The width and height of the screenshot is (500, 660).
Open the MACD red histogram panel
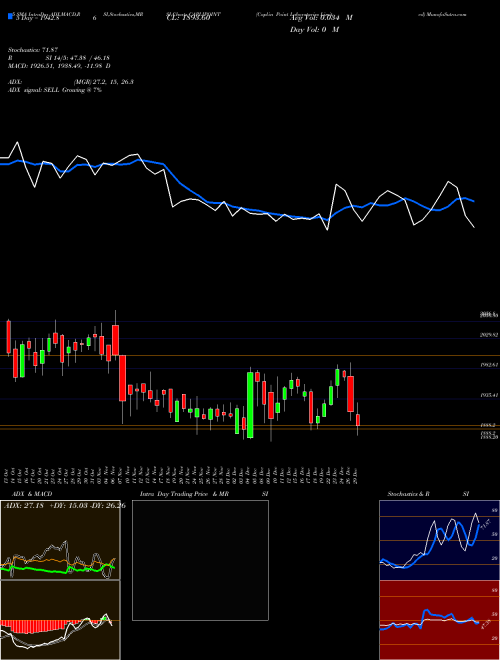pos(60,620)
